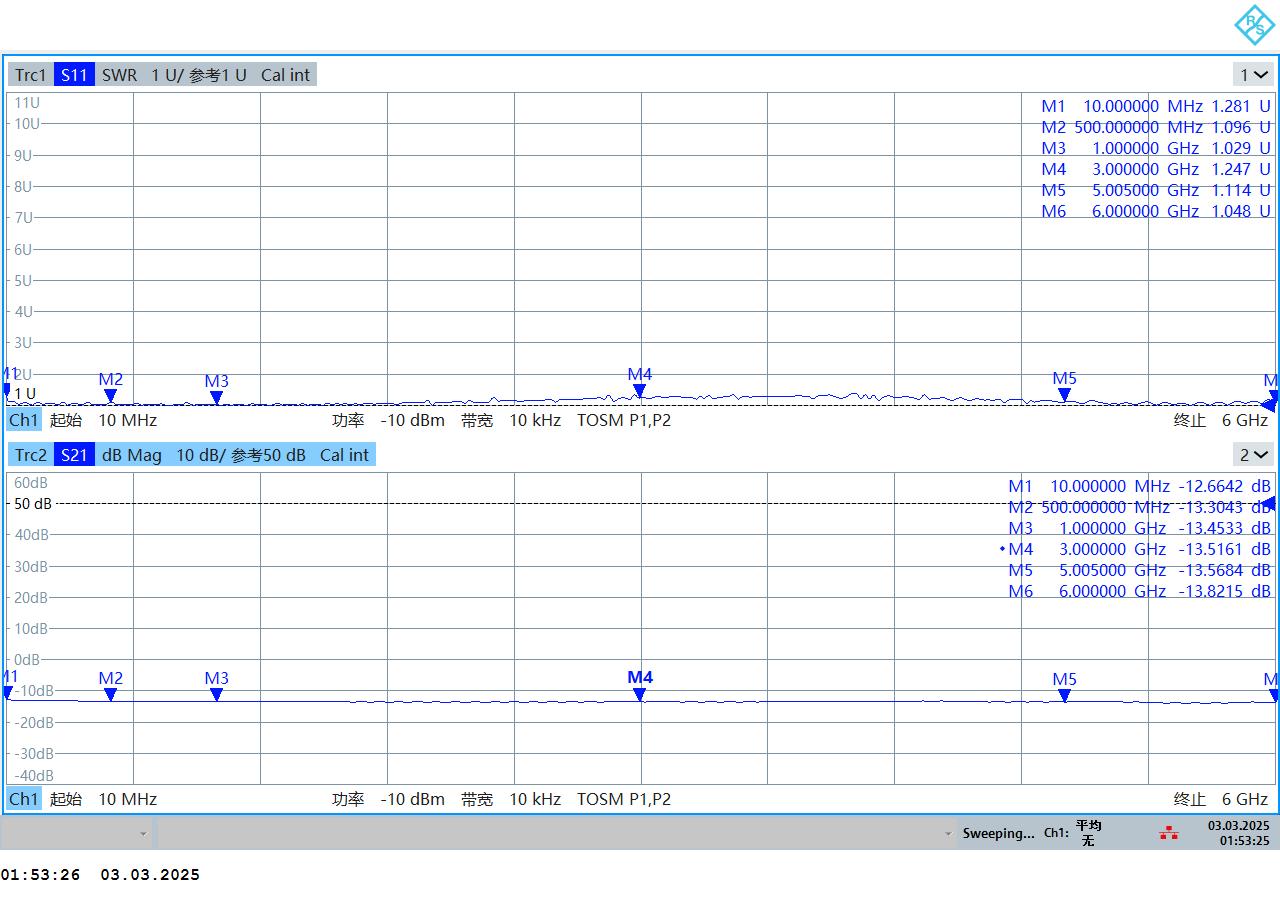Click the timestamp 01:53:26 below the window
The width and height of the screenshot is (1280, 900).
40,875
